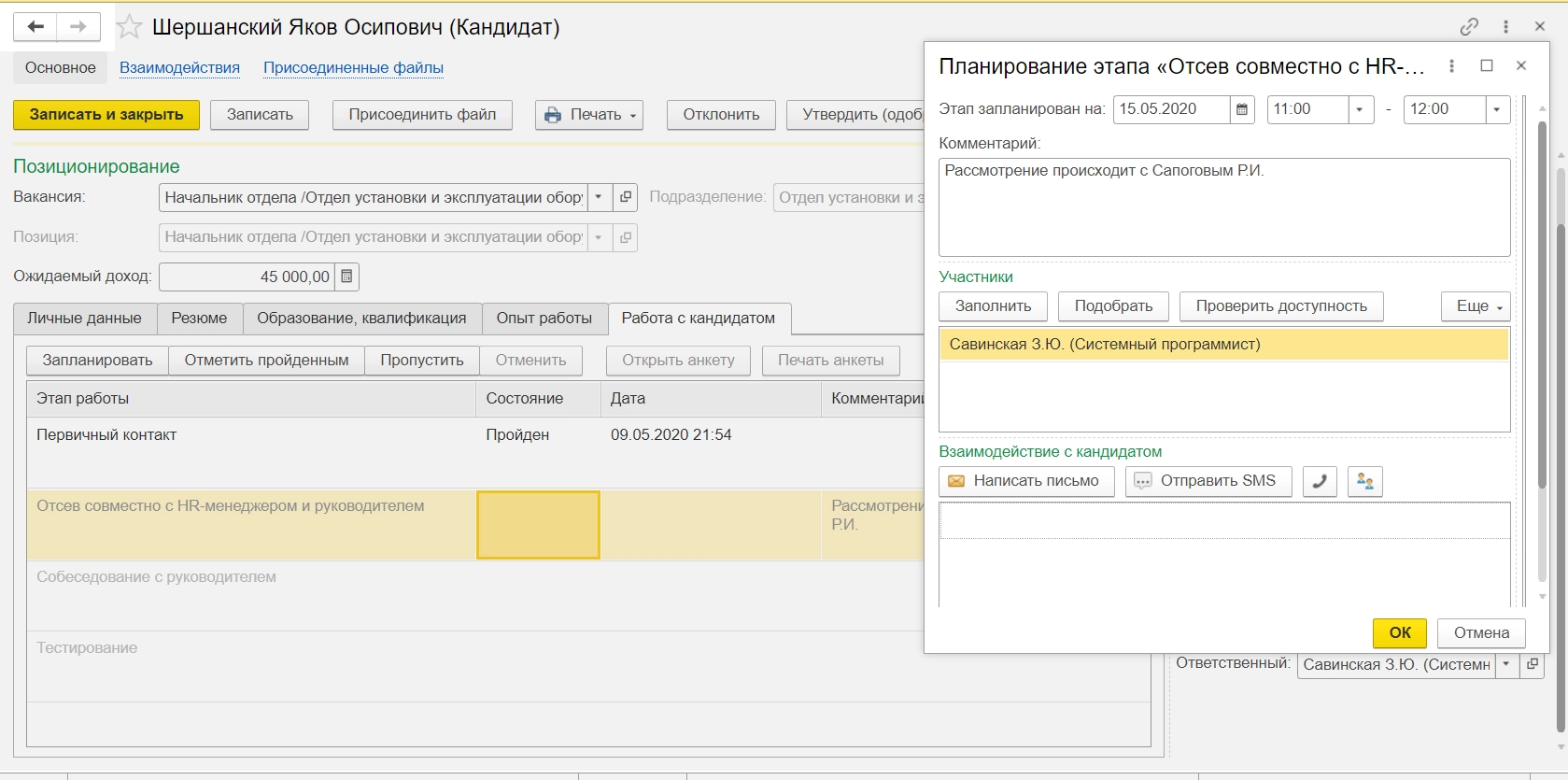Screen dimensions: 1568x780
Task: Copy link using the chain icon
Action: tap(1469, 27)
